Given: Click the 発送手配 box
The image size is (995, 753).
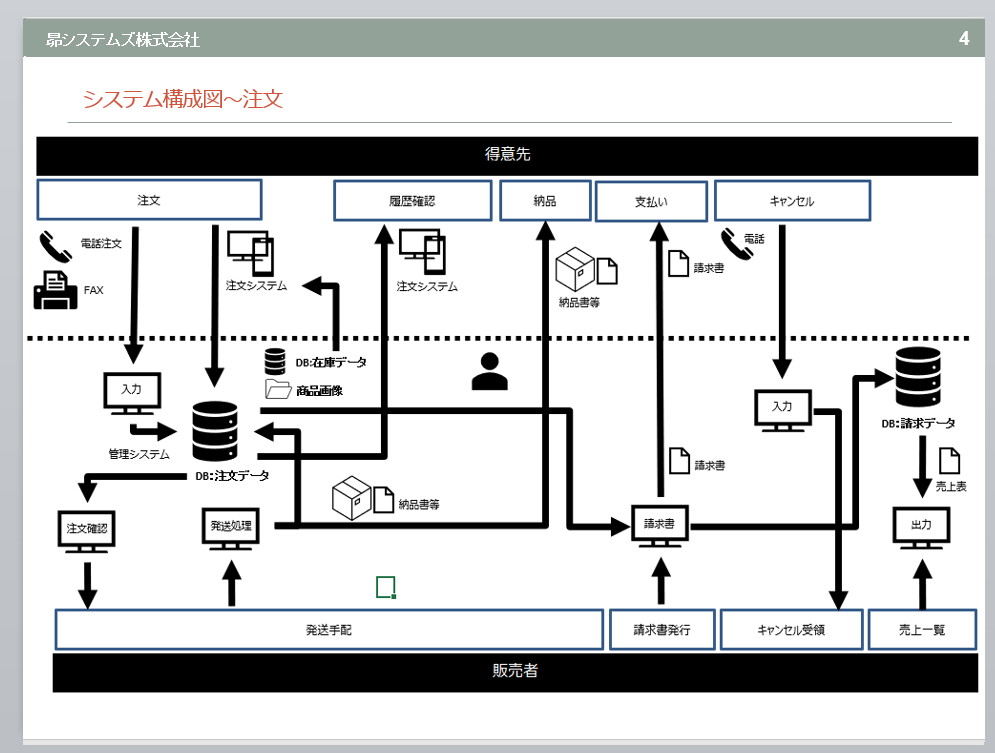Looking at the screenshot, I should pos(329,630).
